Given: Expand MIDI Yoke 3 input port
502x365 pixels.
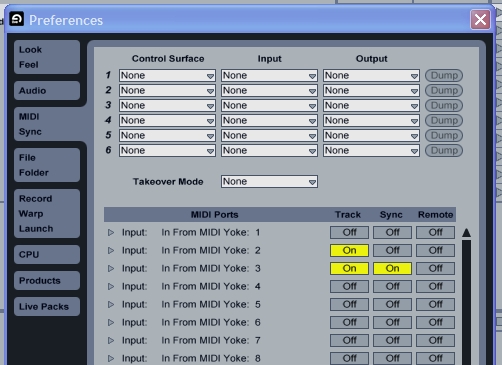Looking at the screenshot, I should point(111,268).
